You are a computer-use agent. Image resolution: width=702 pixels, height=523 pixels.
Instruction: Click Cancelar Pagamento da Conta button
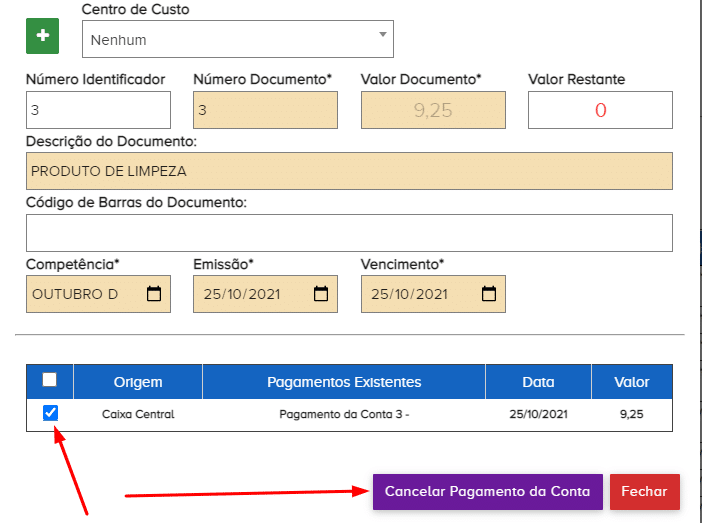point(487,492)
